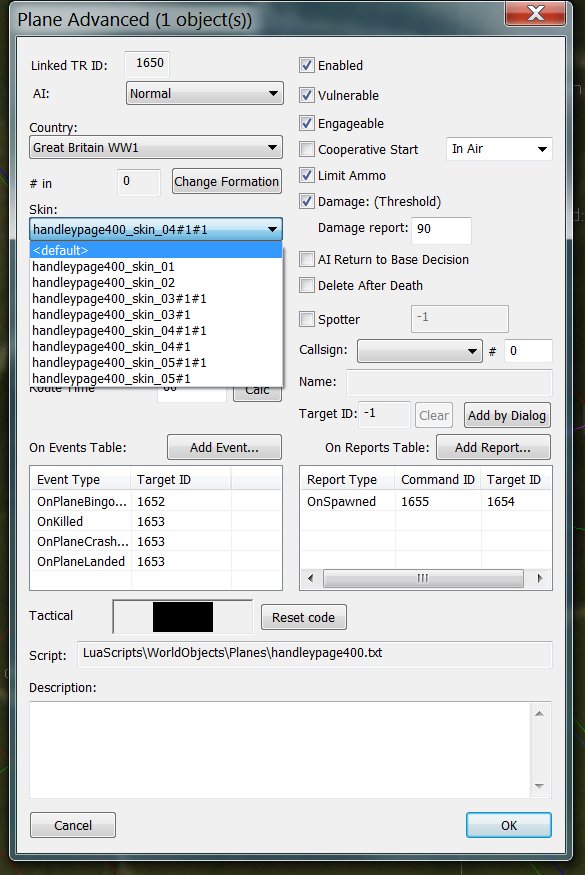
Task: Click the reports table right scroll arrow
Action: coord(540,578)
